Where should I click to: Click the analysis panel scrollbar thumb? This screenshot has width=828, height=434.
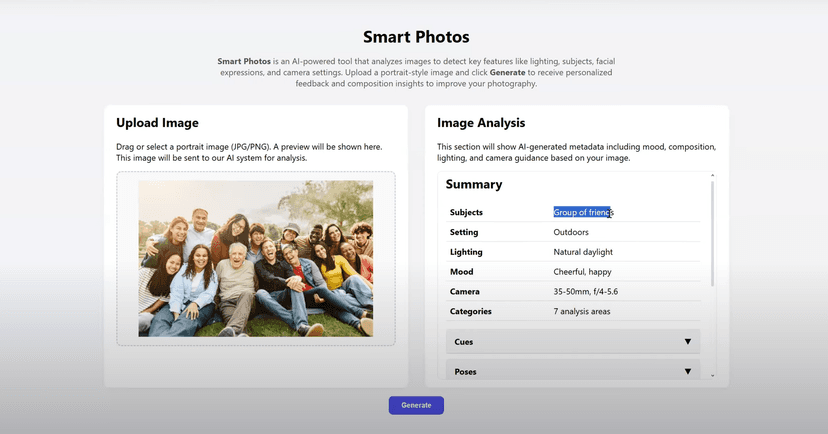pos(712,233)
